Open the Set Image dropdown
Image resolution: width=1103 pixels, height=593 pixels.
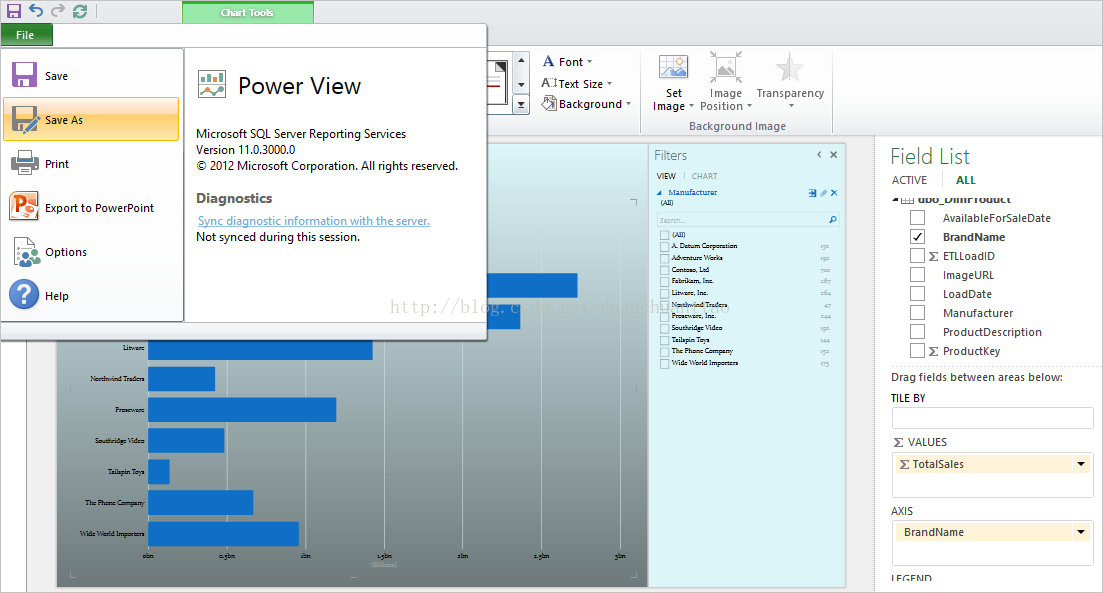691,106
